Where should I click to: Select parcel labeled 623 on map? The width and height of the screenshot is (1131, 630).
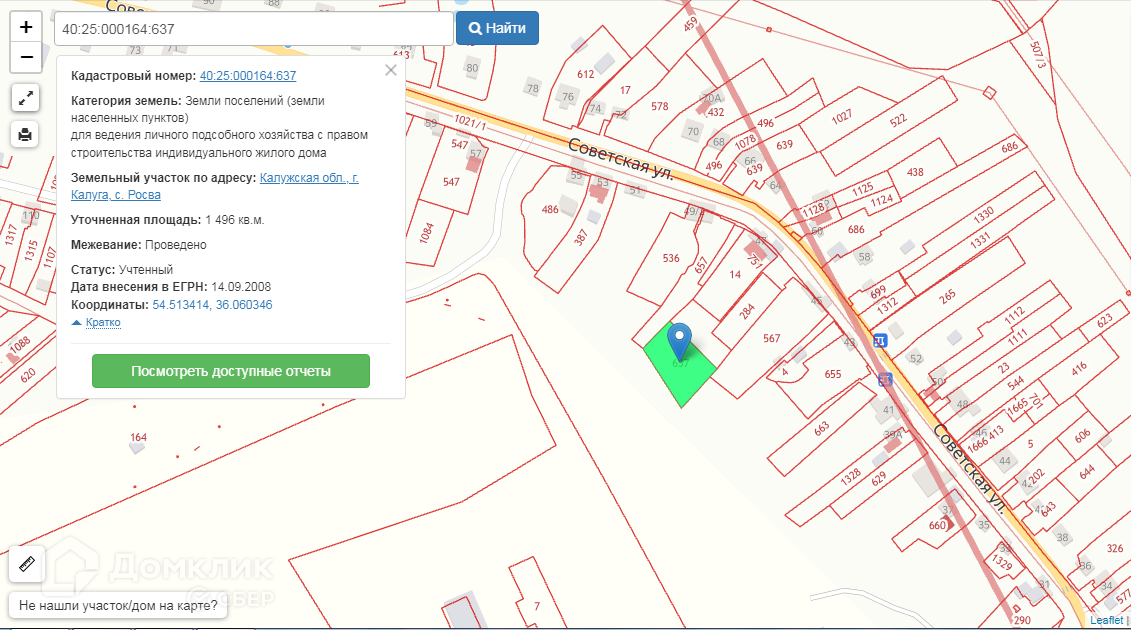point(1104,321)
